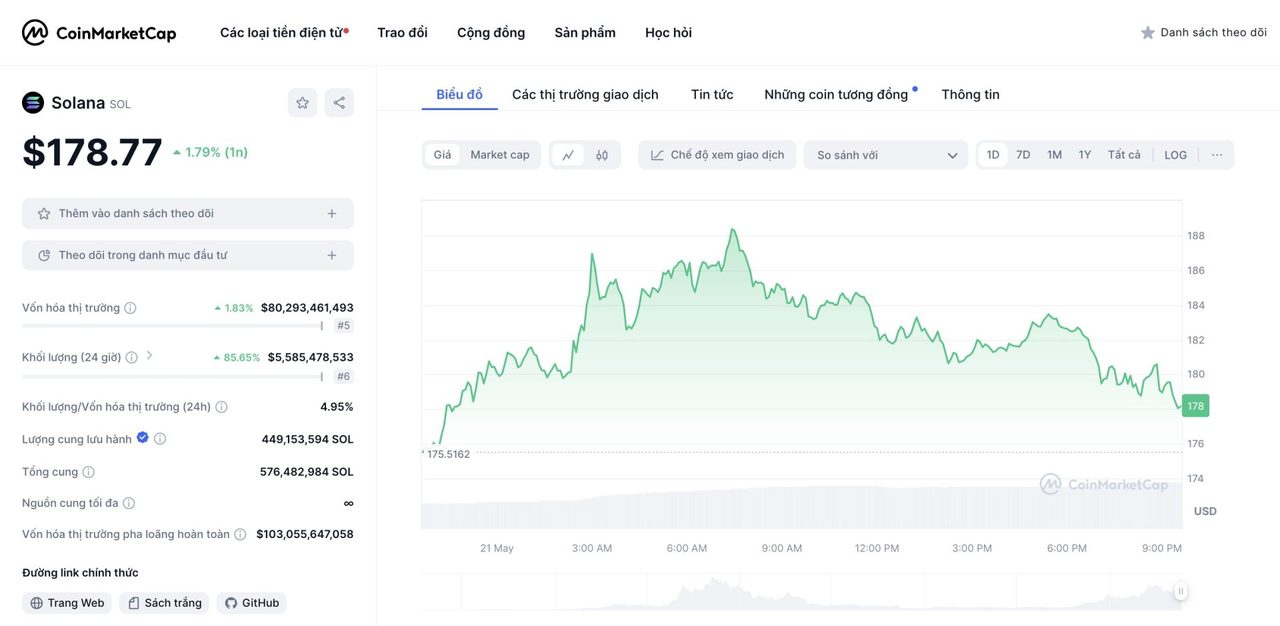Click the total supply 576,482,984 SOL

307,472
